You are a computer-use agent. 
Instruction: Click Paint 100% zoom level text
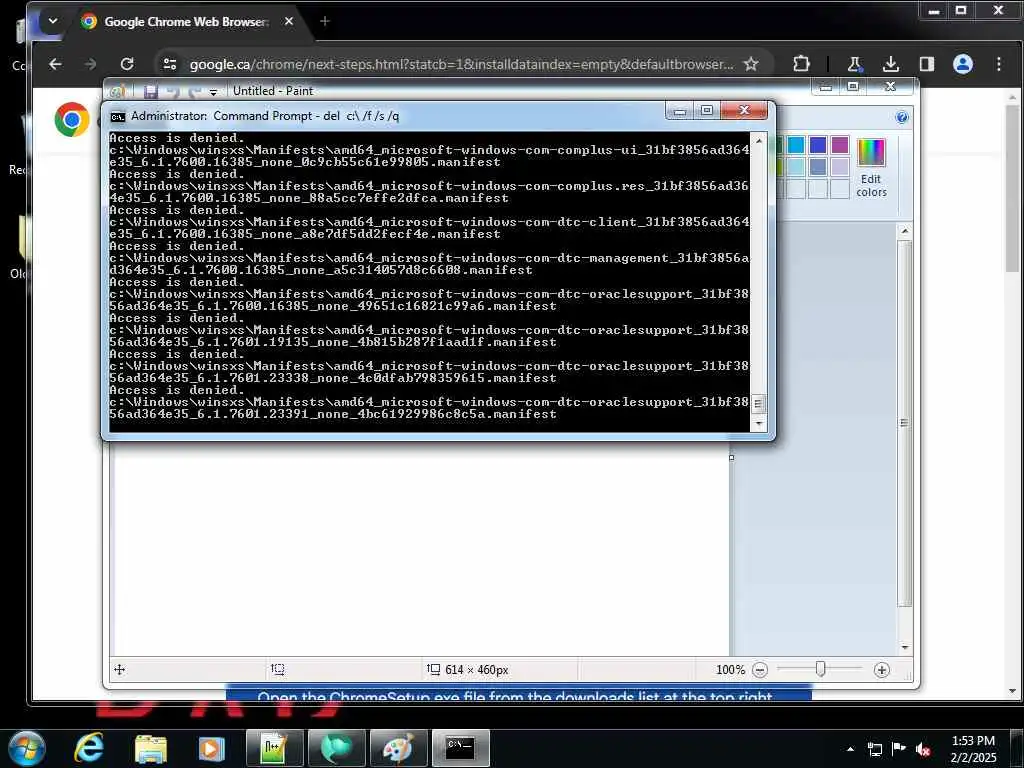730,669
